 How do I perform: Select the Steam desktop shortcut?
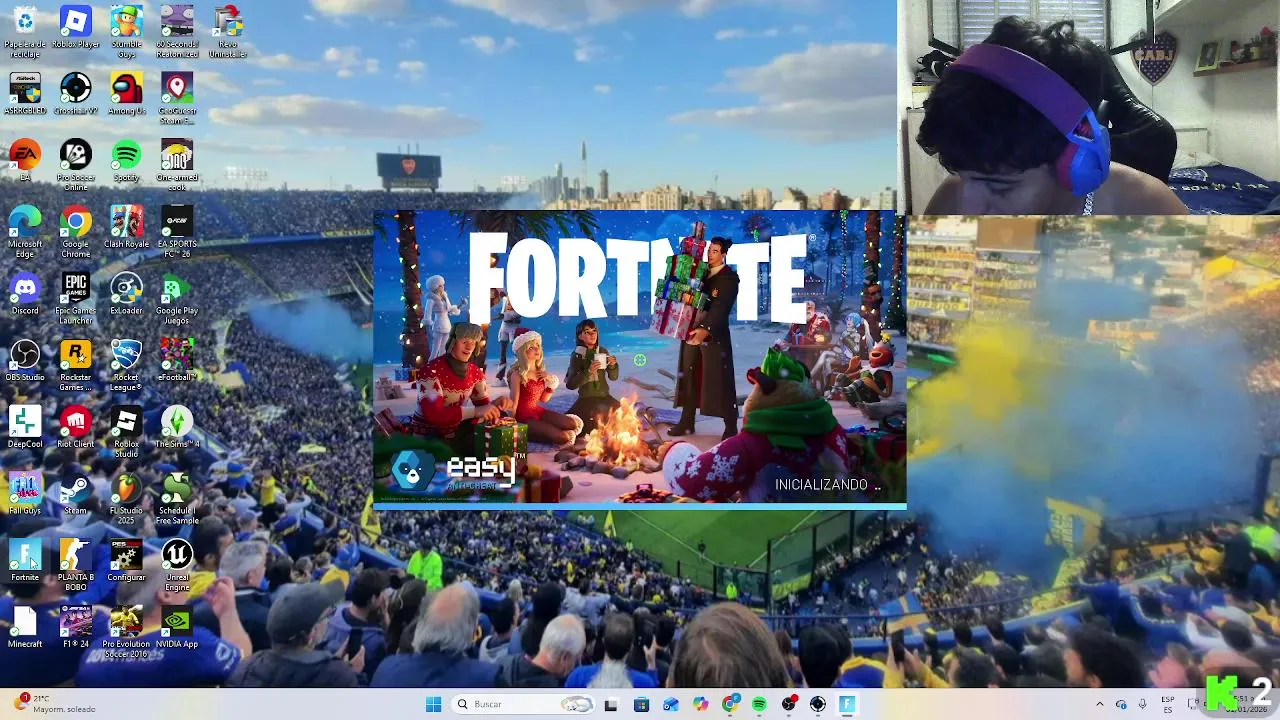[76, 494]
